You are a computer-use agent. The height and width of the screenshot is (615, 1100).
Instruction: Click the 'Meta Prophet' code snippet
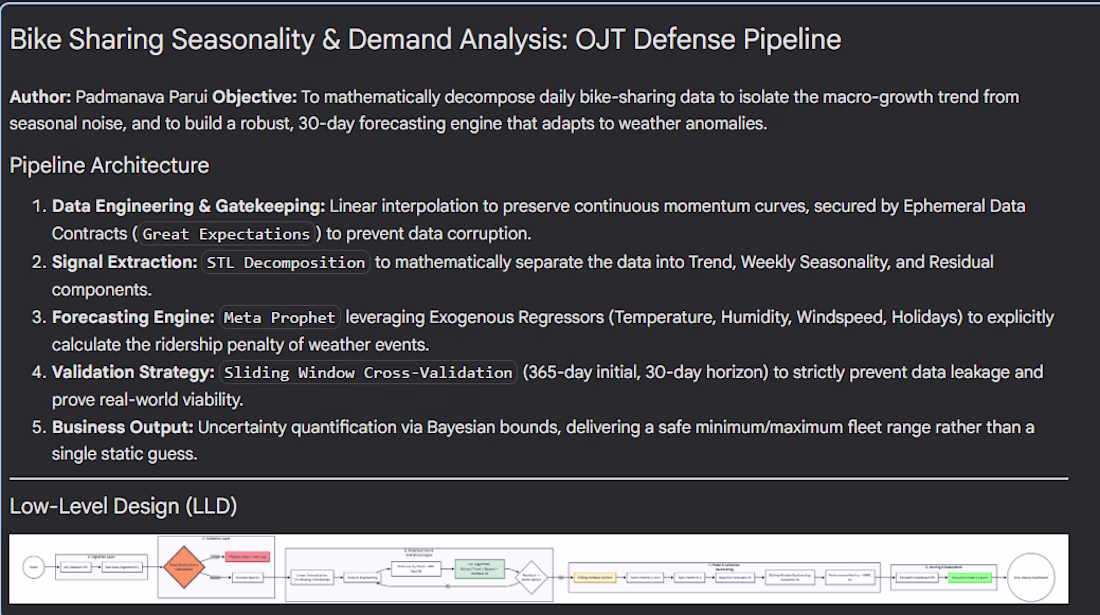pos(279,317)
